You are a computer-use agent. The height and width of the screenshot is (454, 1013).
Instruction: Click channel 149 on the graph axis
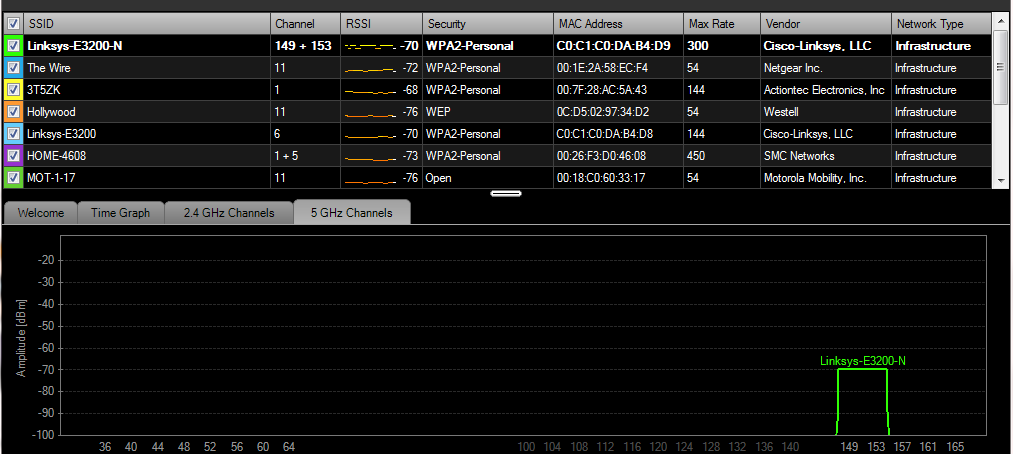[x=849, y=447]
